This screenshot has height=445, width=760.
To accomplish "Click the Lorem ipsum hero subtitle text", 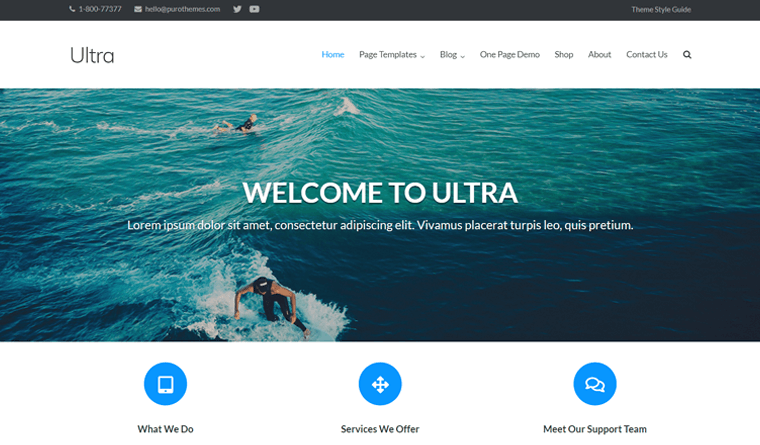I will pyautogui.click(x=380, y=225).
